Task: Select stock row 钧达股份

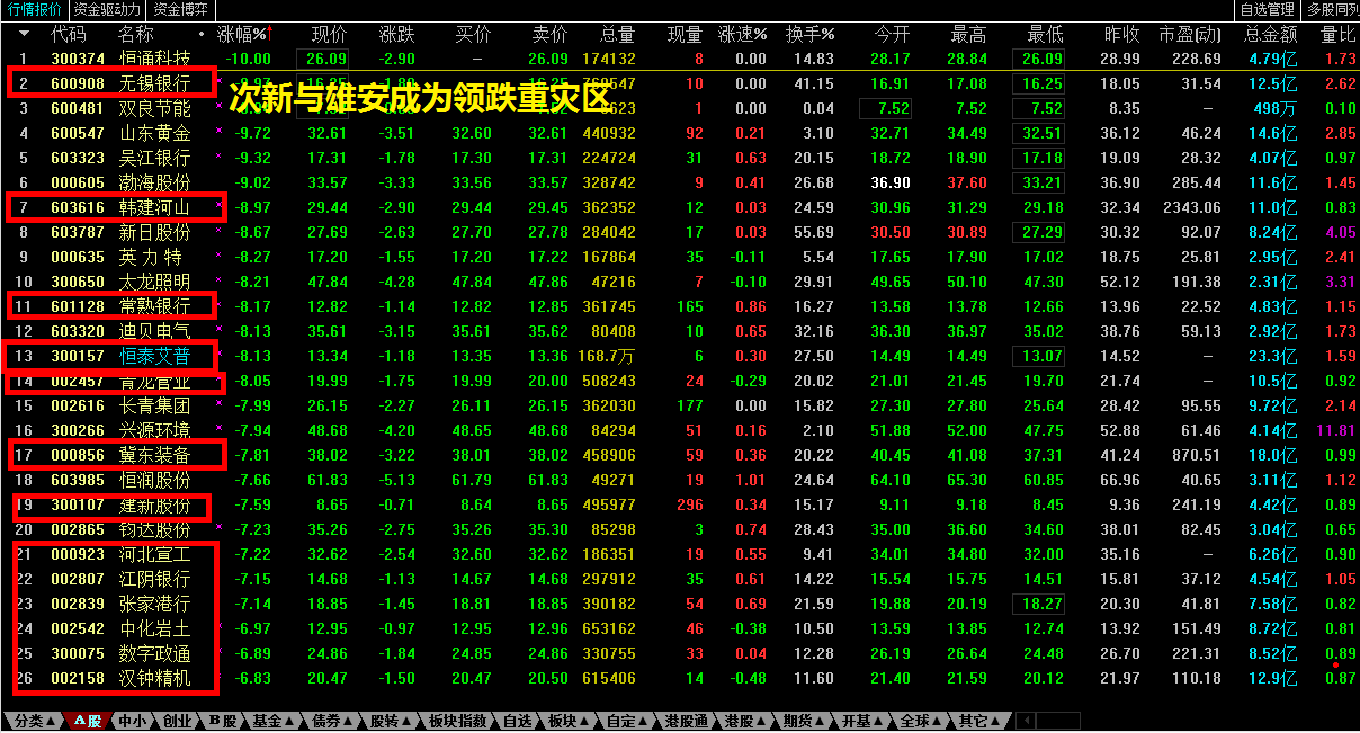Action: pos(680,530)
